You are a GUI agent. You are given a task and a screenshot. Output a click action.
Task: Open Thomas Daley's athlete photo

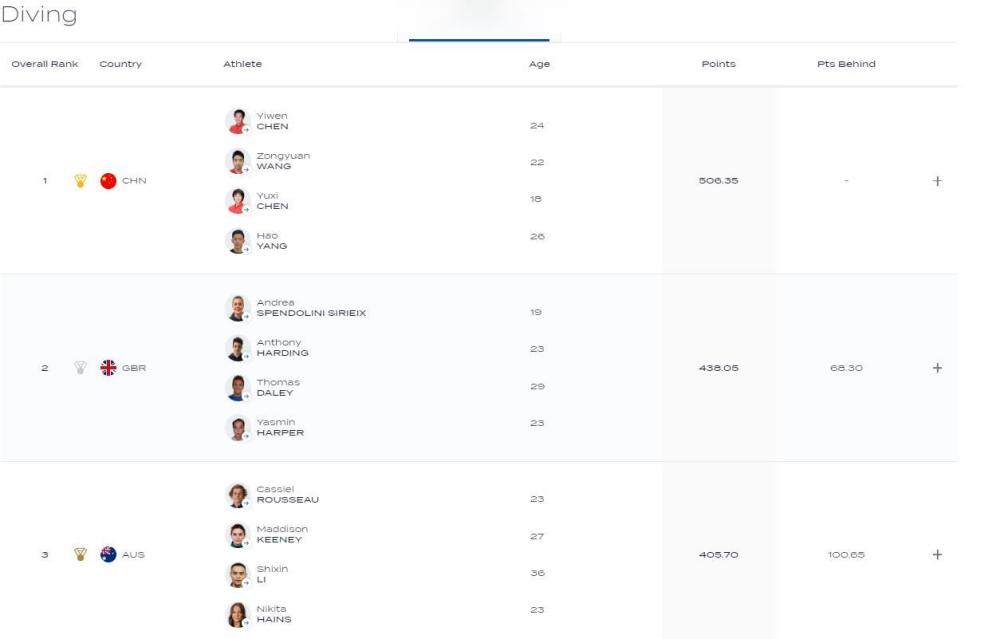238,387
